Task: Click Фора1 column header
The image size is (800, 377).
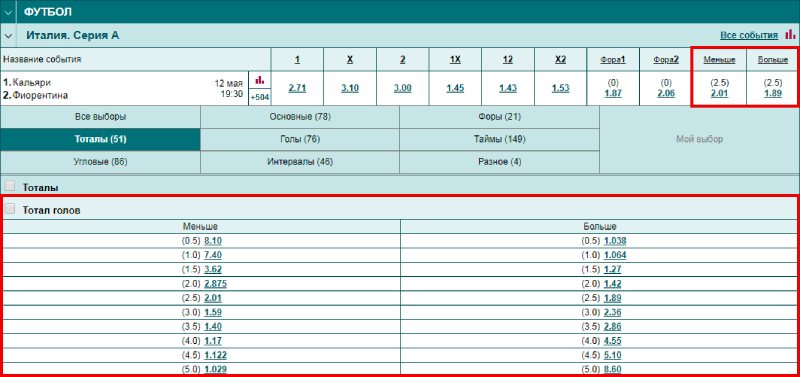Action: (x=613, y=60)
